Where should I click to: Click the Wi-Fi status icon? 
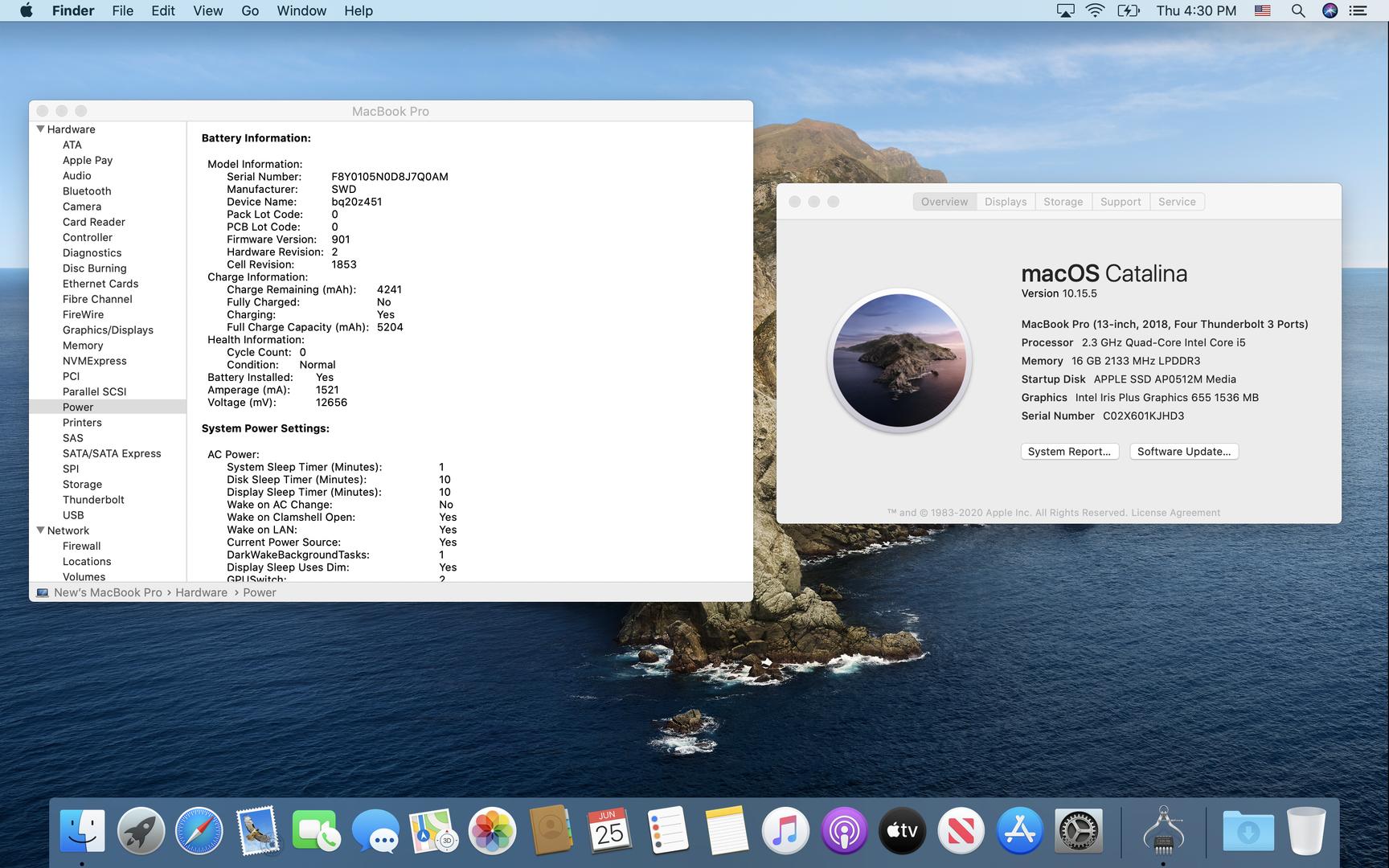coord(1095,10)
